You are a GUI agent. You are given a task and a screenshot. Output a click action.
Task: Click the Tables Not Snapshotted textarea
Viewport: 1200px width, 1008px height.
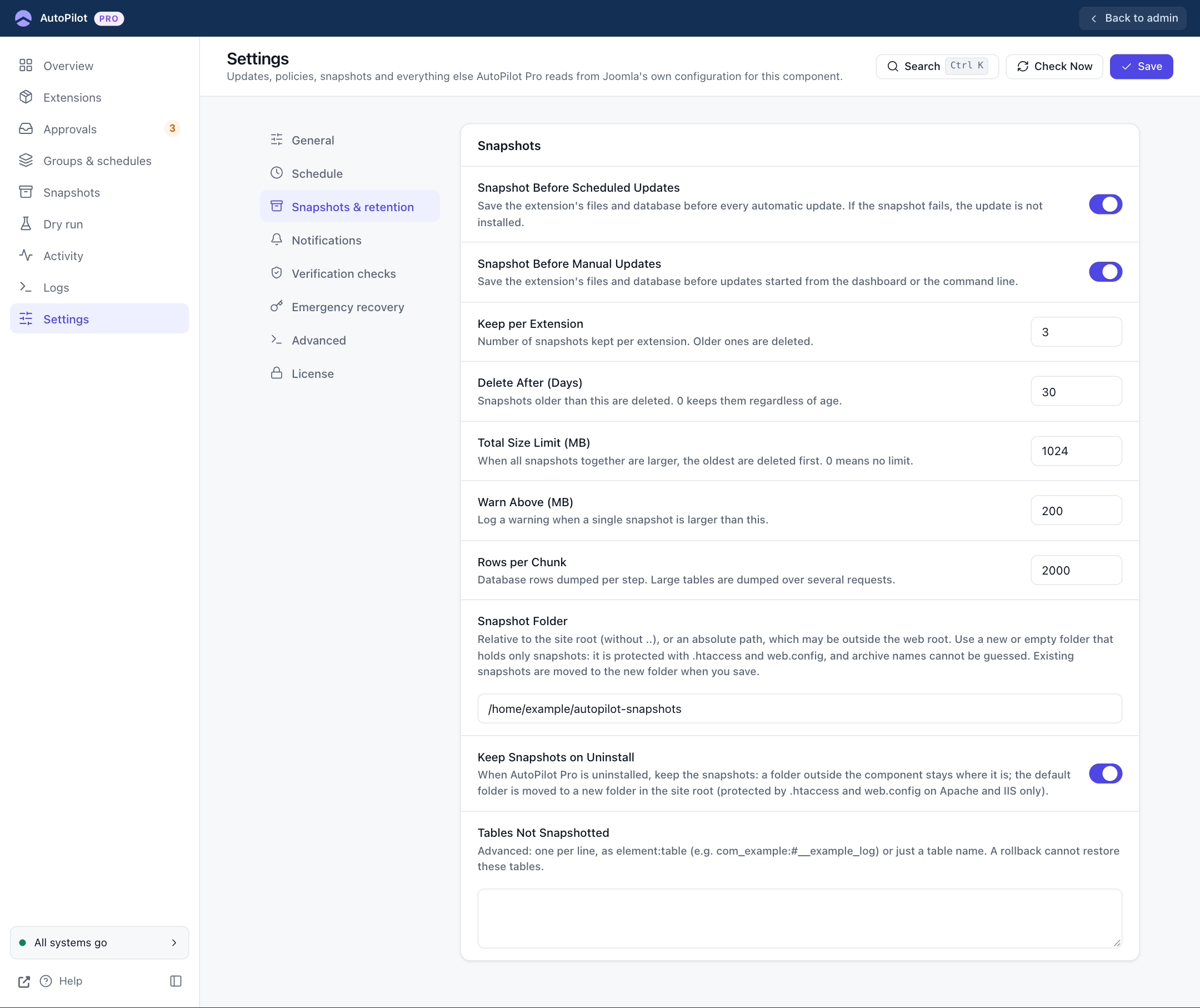[x=799, y=919]
